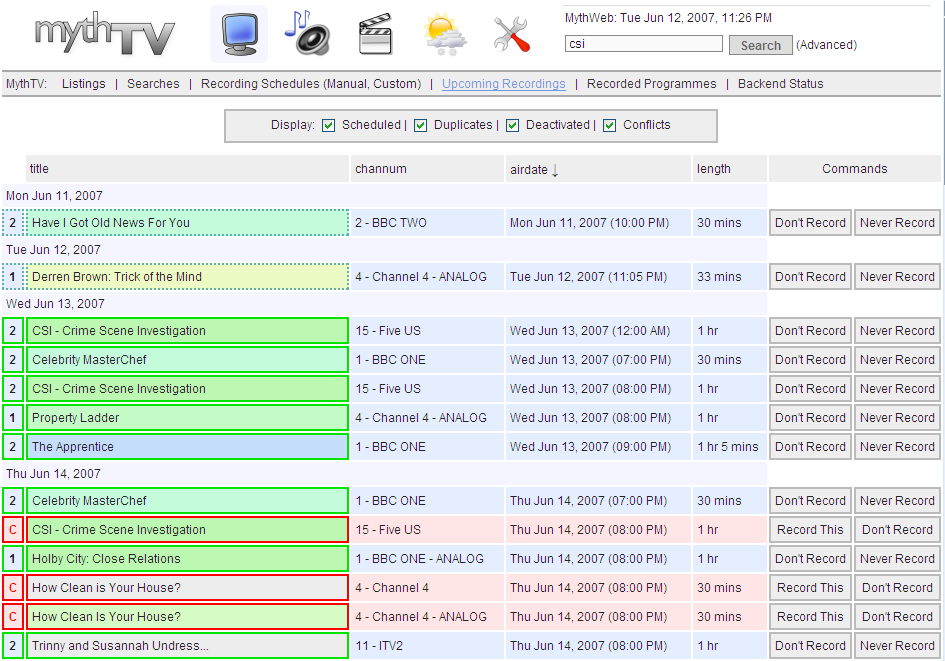Toggle the Scheduled display checkbox
Screen dimensions: 945x661
[328, 125]
